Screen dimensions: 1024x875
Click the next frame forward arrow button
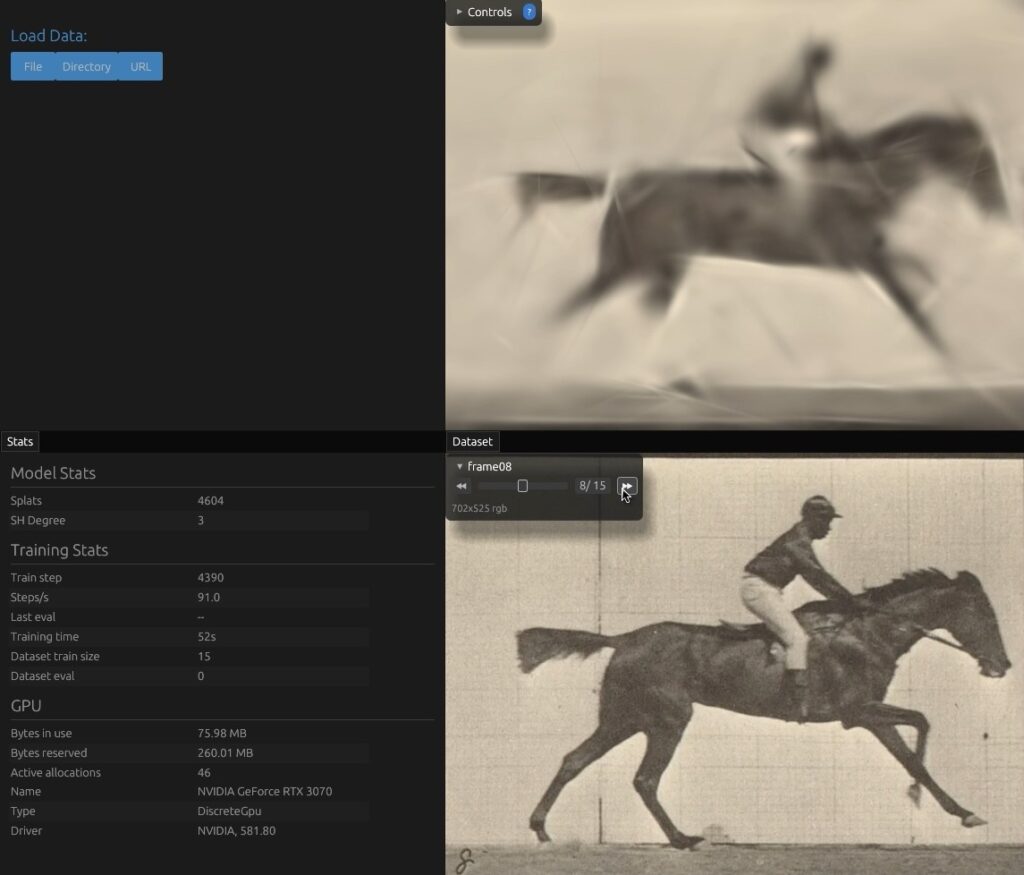point(626,486)
